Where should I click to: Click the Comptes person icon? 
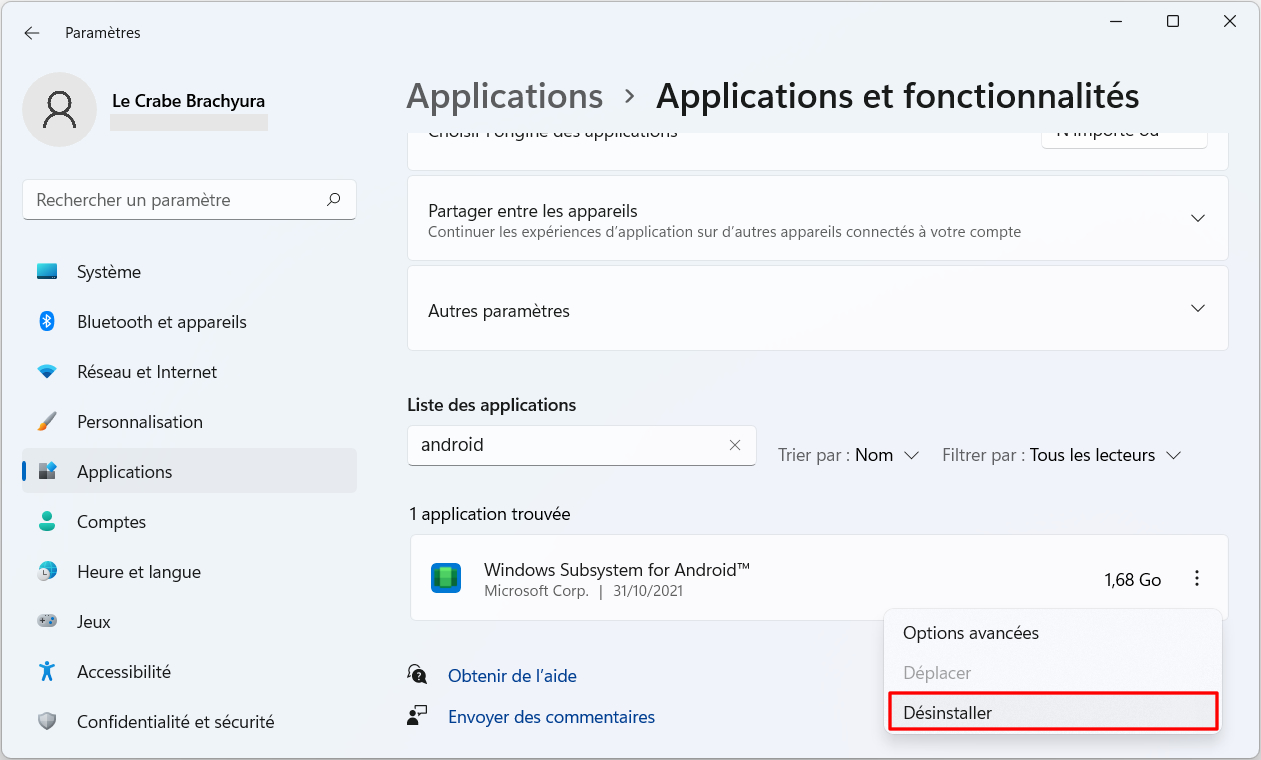pyautogui.click(x=47, y=521)
